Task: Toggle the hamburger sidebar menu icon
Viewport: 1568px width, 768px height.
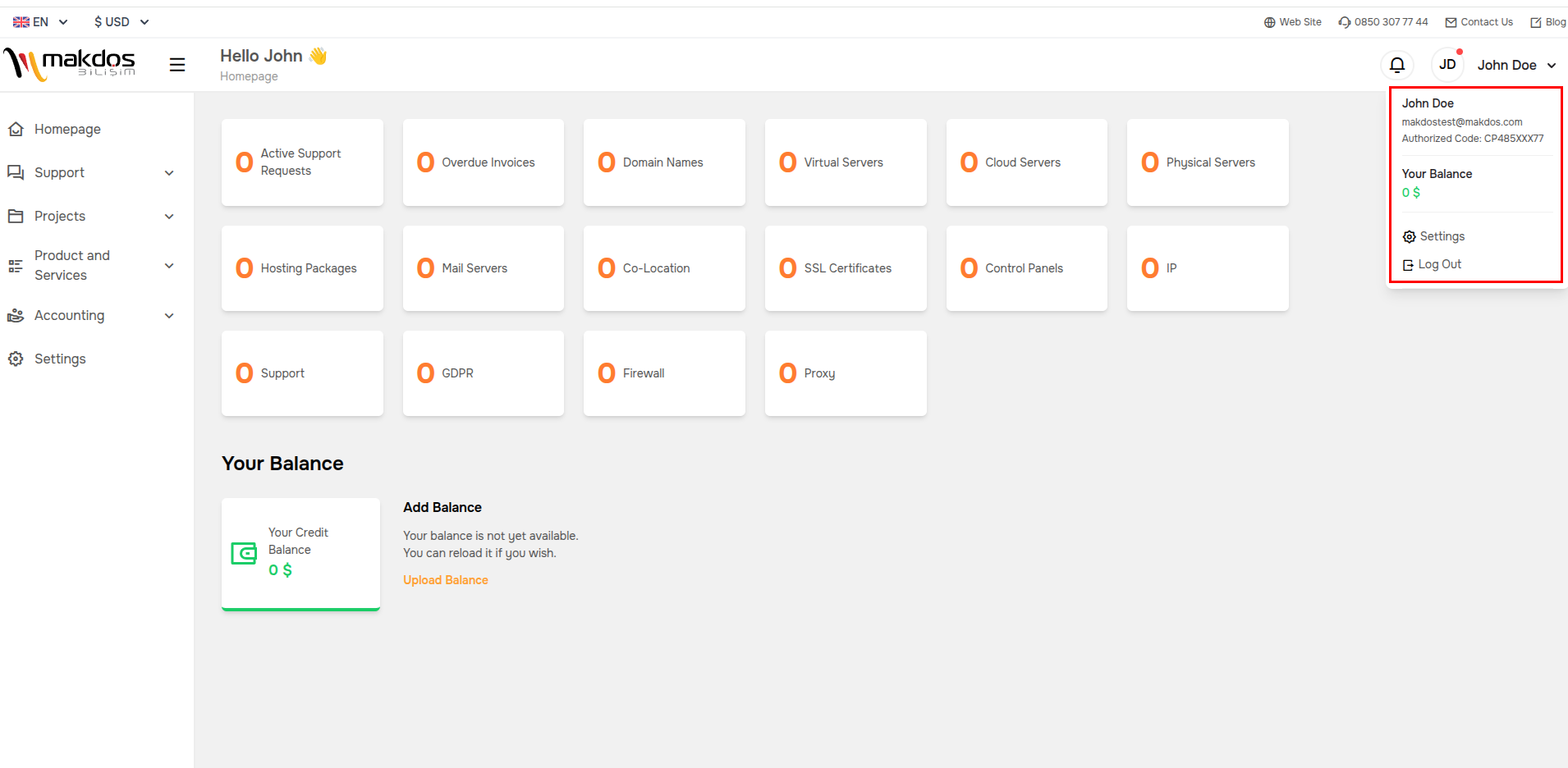Action: [x=177, y=65]
